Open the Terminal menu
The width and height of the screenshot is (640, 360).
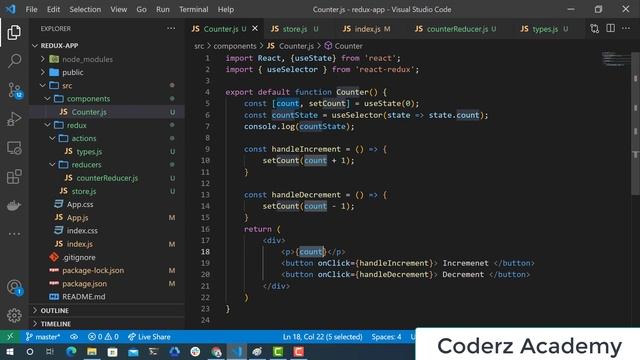click(193, 9)
